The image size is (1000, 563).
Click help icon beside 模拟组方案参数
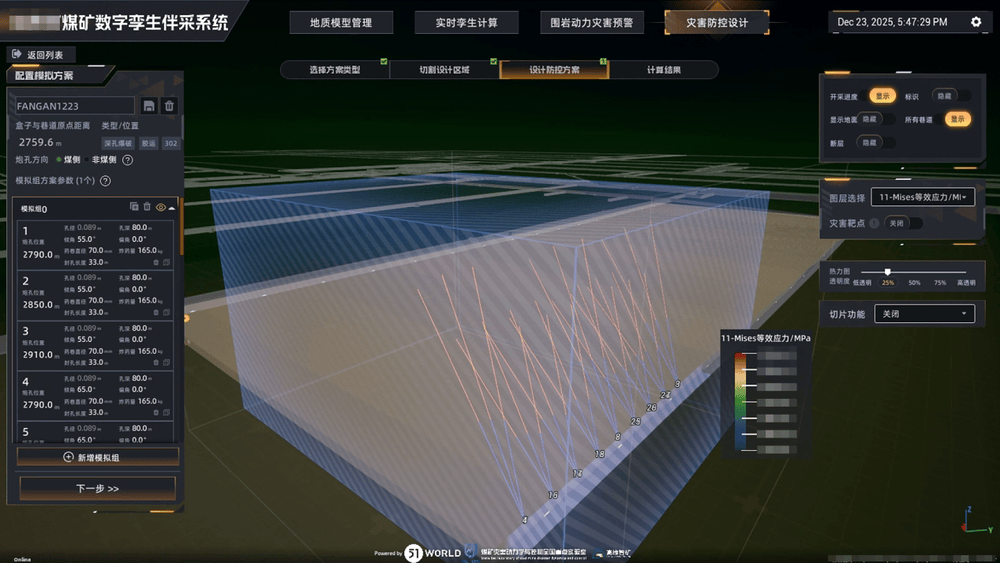[x=105, y=181]
